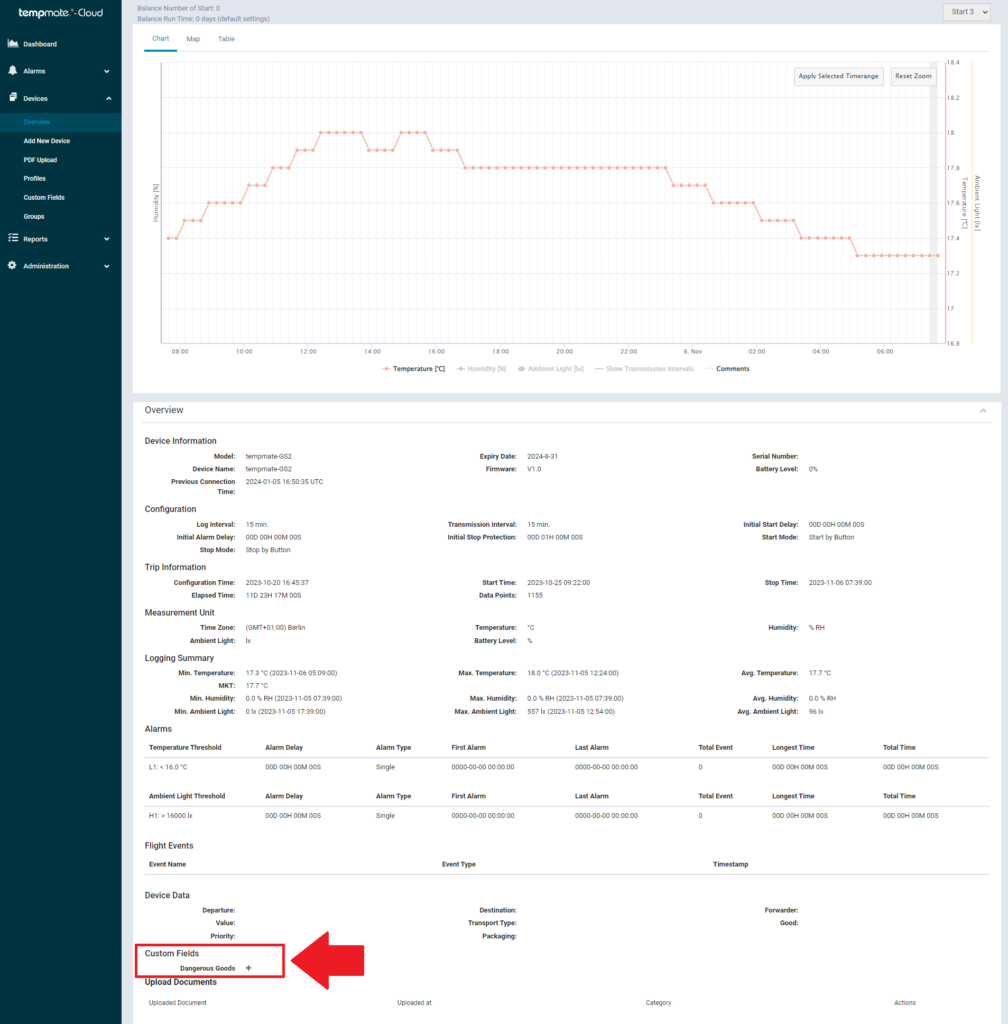Open Dashboard from the sidebar

40,44
